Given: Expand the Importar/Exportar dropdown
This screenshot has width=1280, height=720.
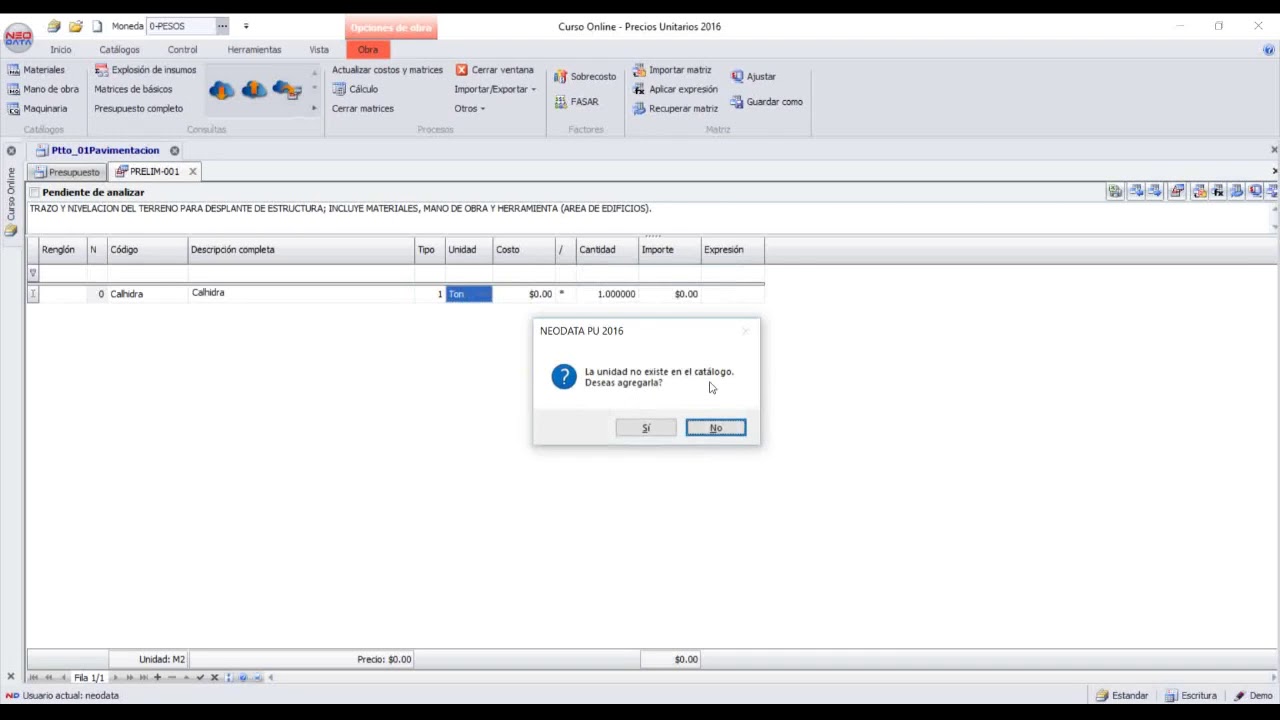Looking at the screenshot, I should [x=495, y=89].
